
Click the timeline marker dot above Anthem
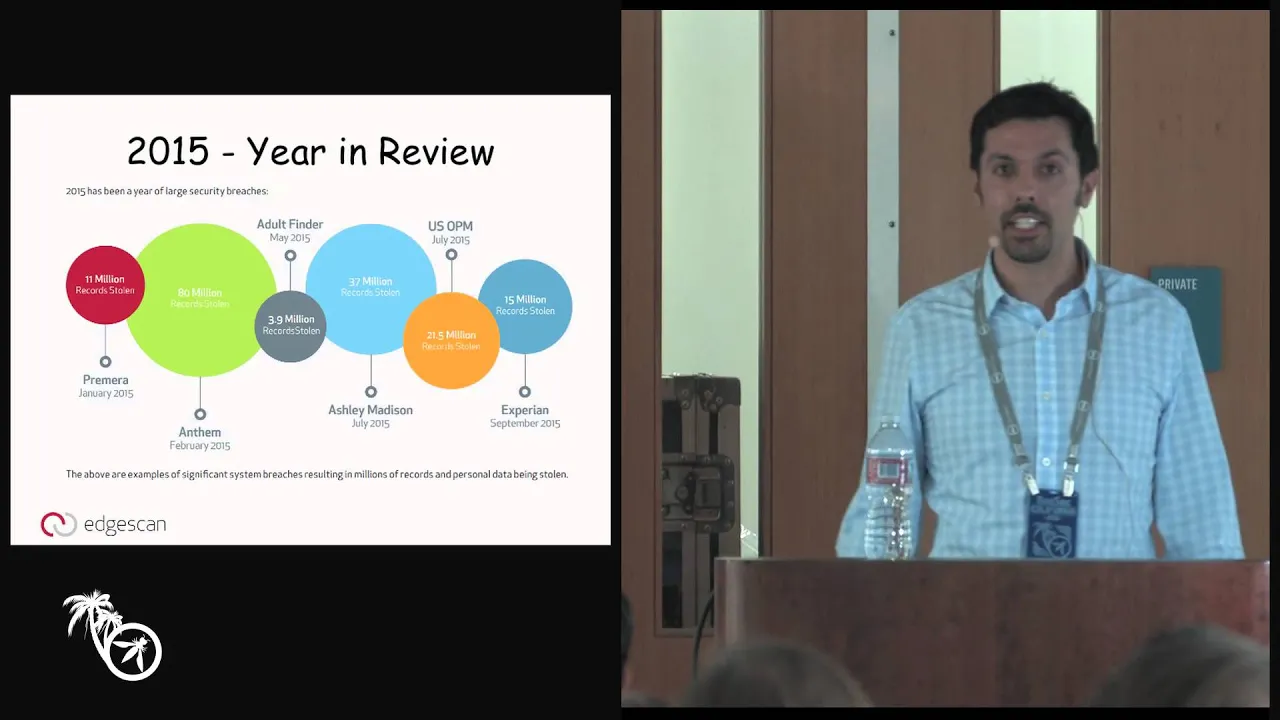coord(200,414)
